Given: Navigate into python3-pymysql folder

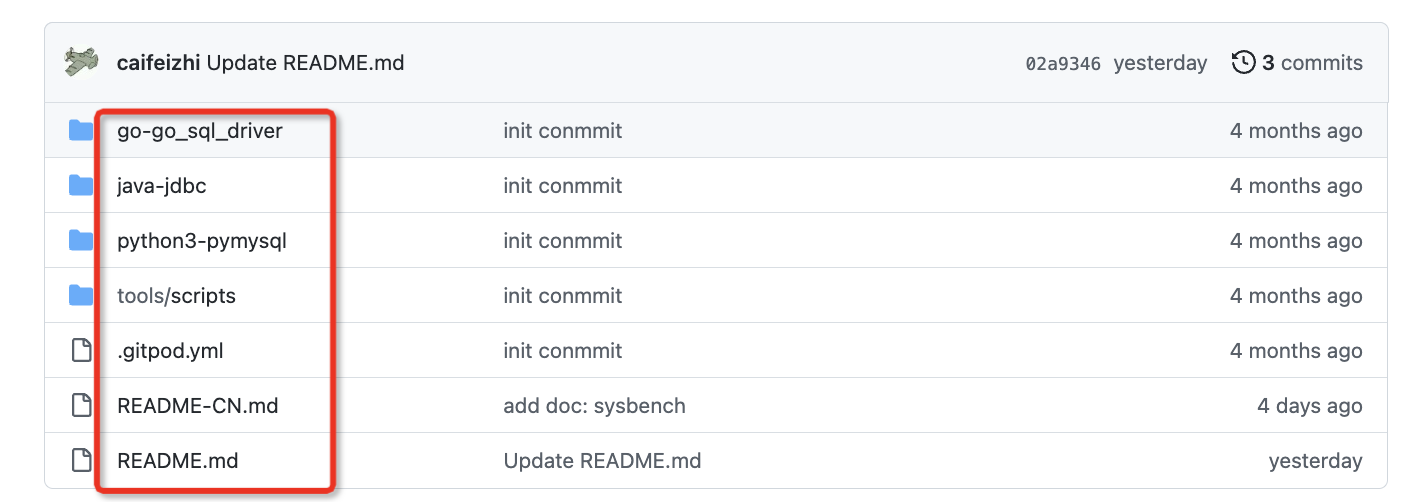Looking at the screenshot, I should (x=202, y=241).
